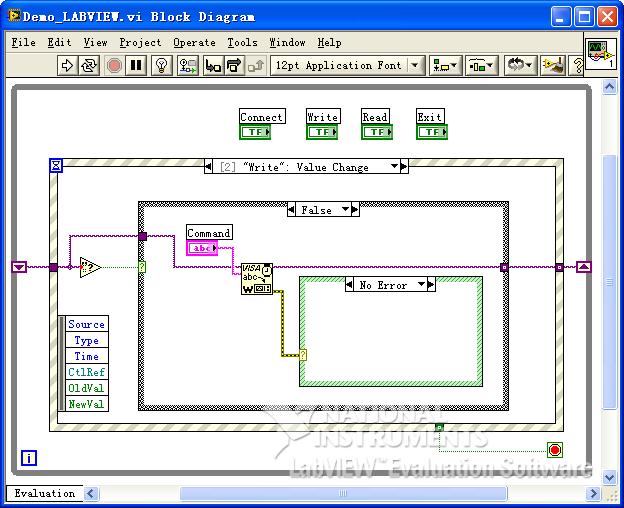Click the False case selector terminal
Viewport: 624px width, 508px height.
[142, 267]
